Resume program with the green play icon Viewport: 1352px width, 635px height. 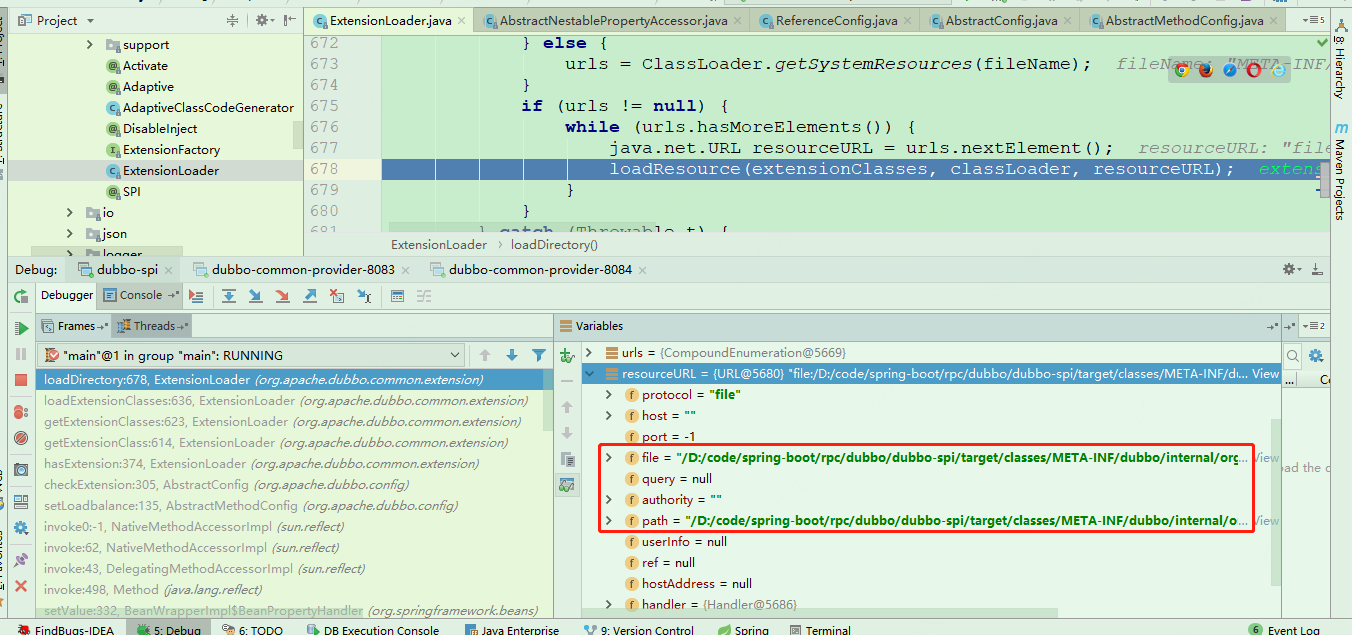pyautogui.click(x=21, y=329)
